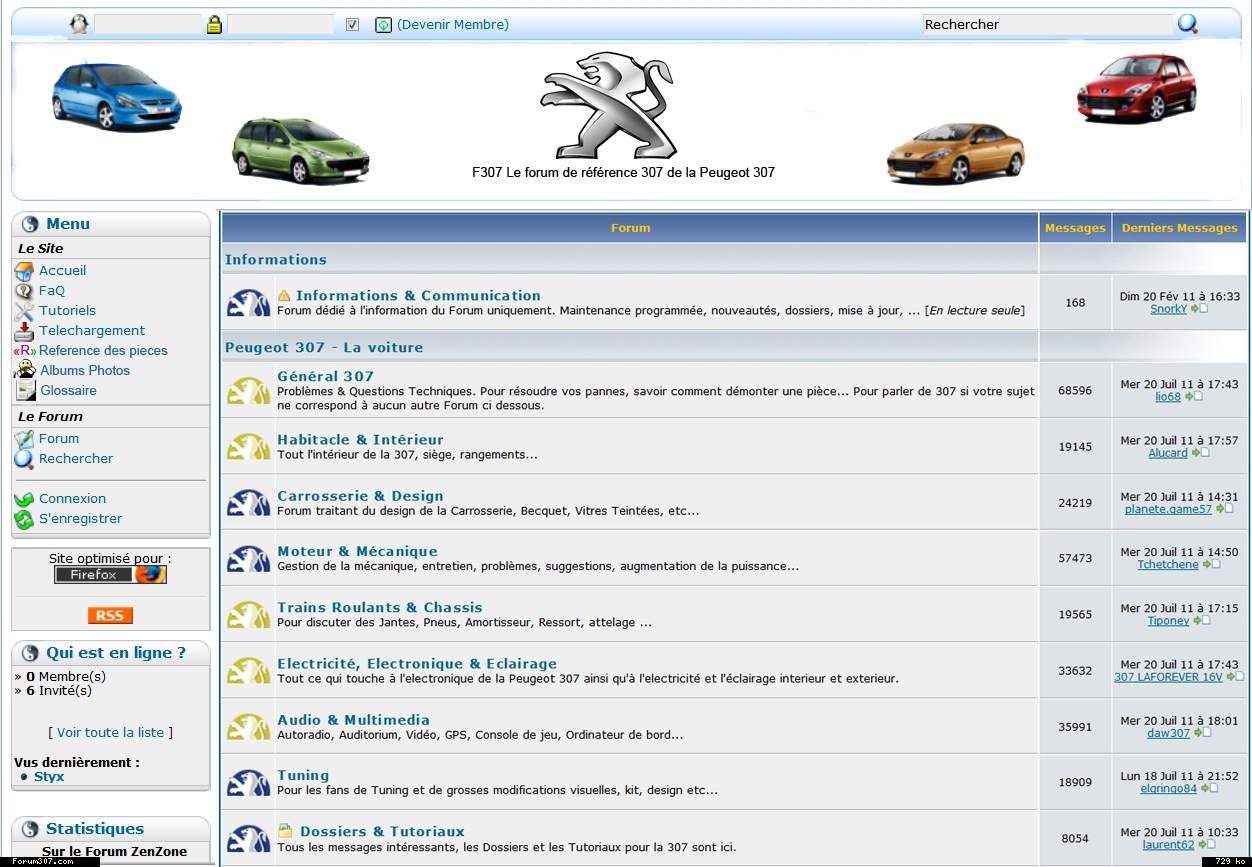Click the Général 307 forum icon
The width and height of the screenshot is (1252, 867).
tap(248, 391)
